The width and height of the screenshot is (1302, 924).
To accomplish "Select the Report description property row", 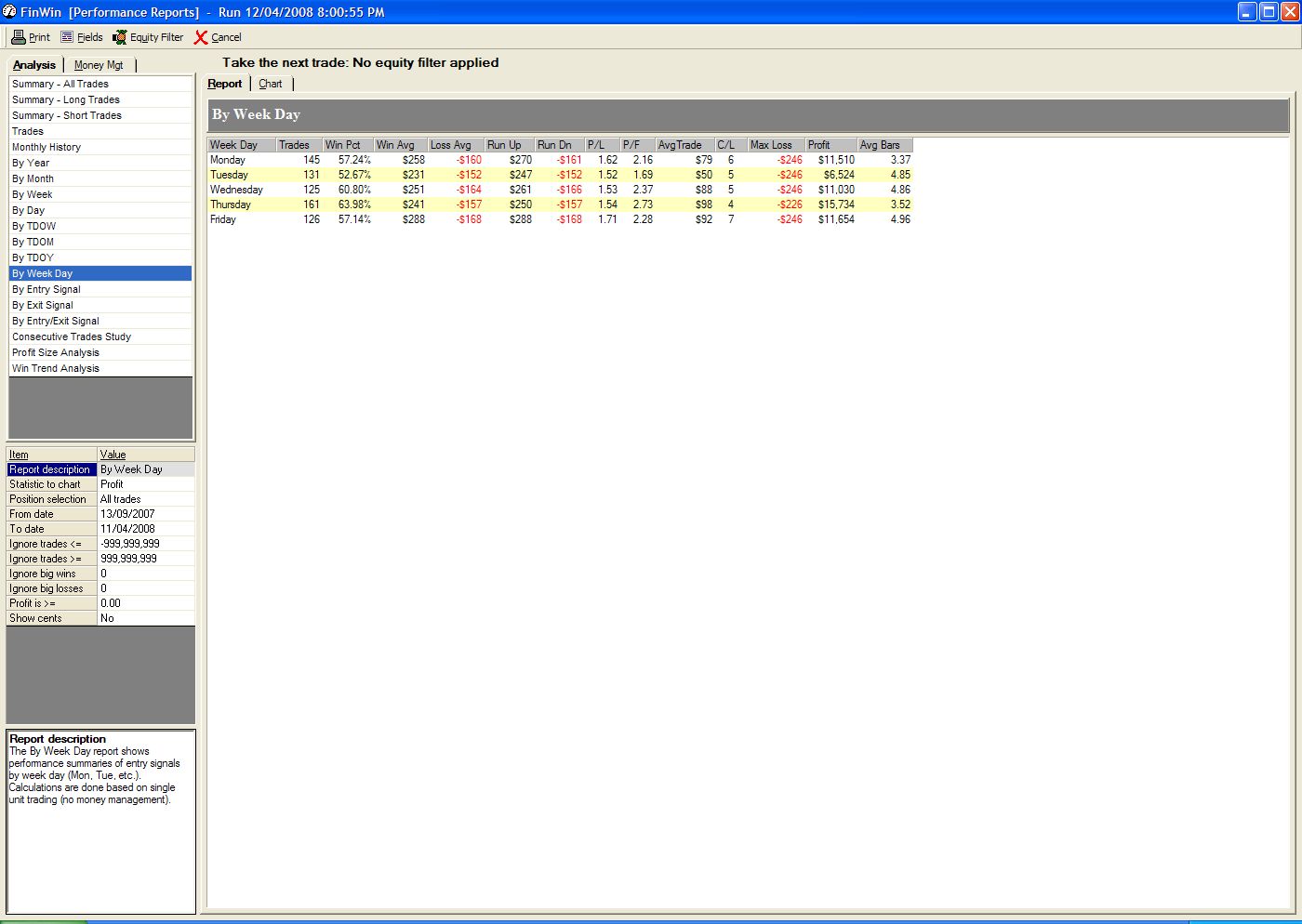I will pyautogui.click(x=100, y=469).
